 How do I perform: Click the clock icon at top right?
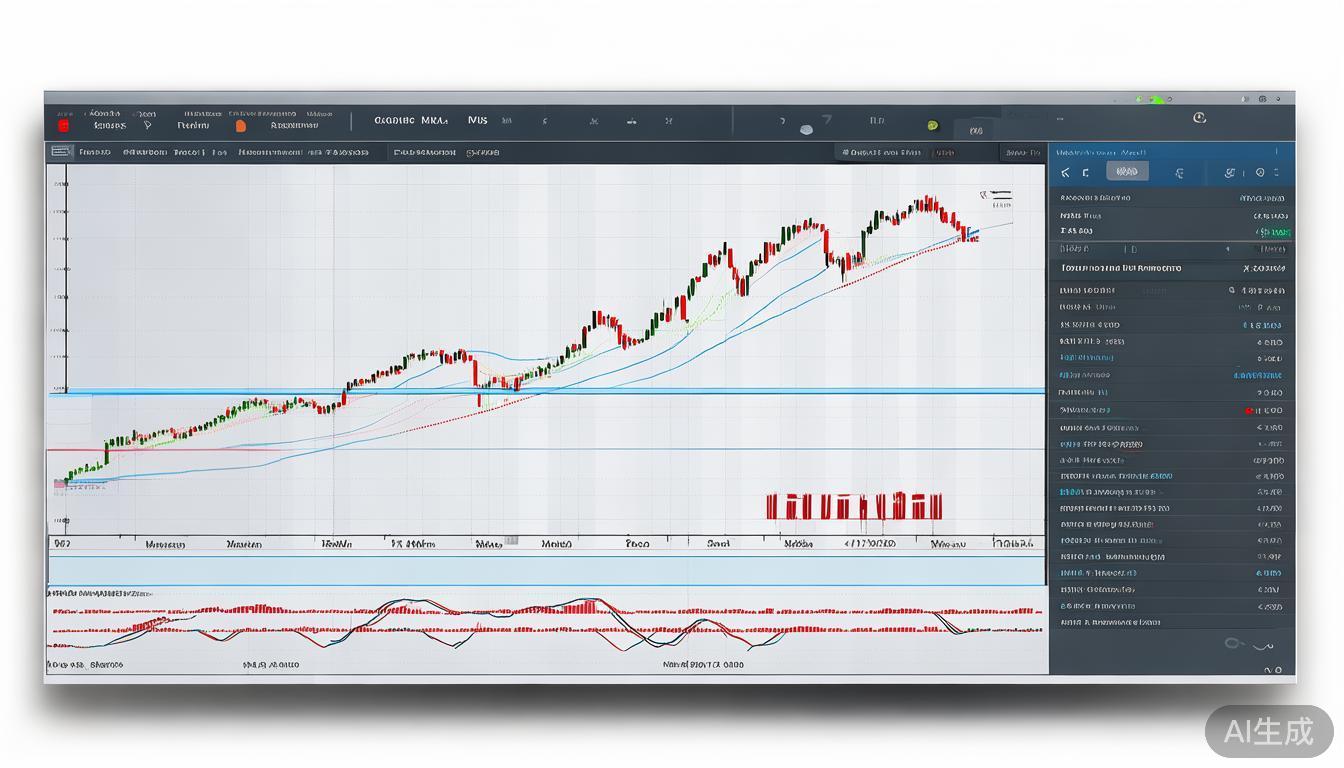[x=1199, y=118]
